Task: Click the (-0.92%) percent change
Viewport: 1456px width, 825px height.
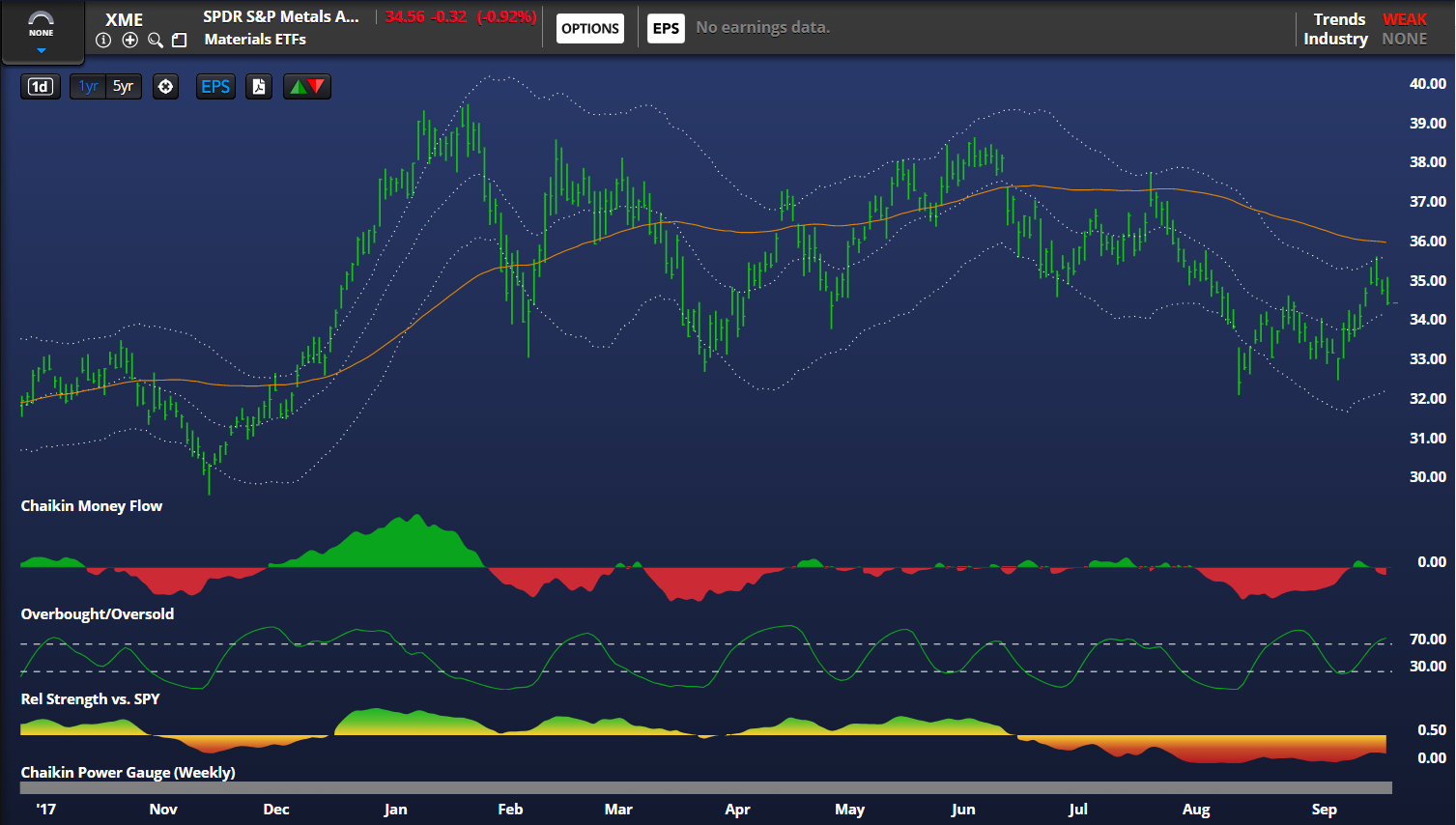Action: tap(506, 16)
